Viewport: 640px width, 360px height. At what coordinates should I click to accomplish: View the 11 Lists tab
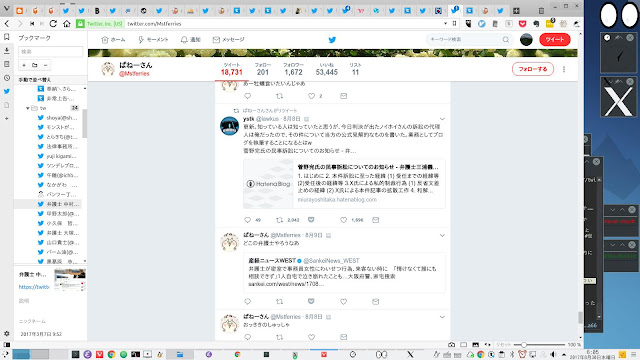tap(355, 69)
